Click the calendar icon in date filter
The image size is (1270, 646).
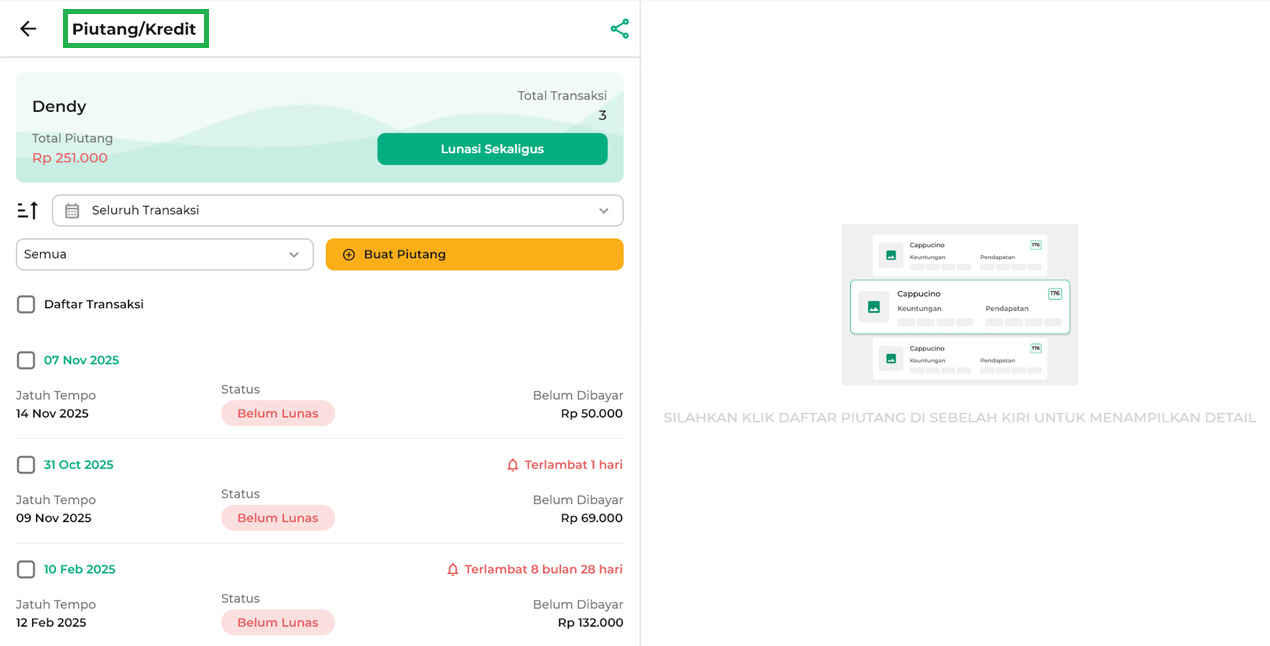tap(72, 210)
